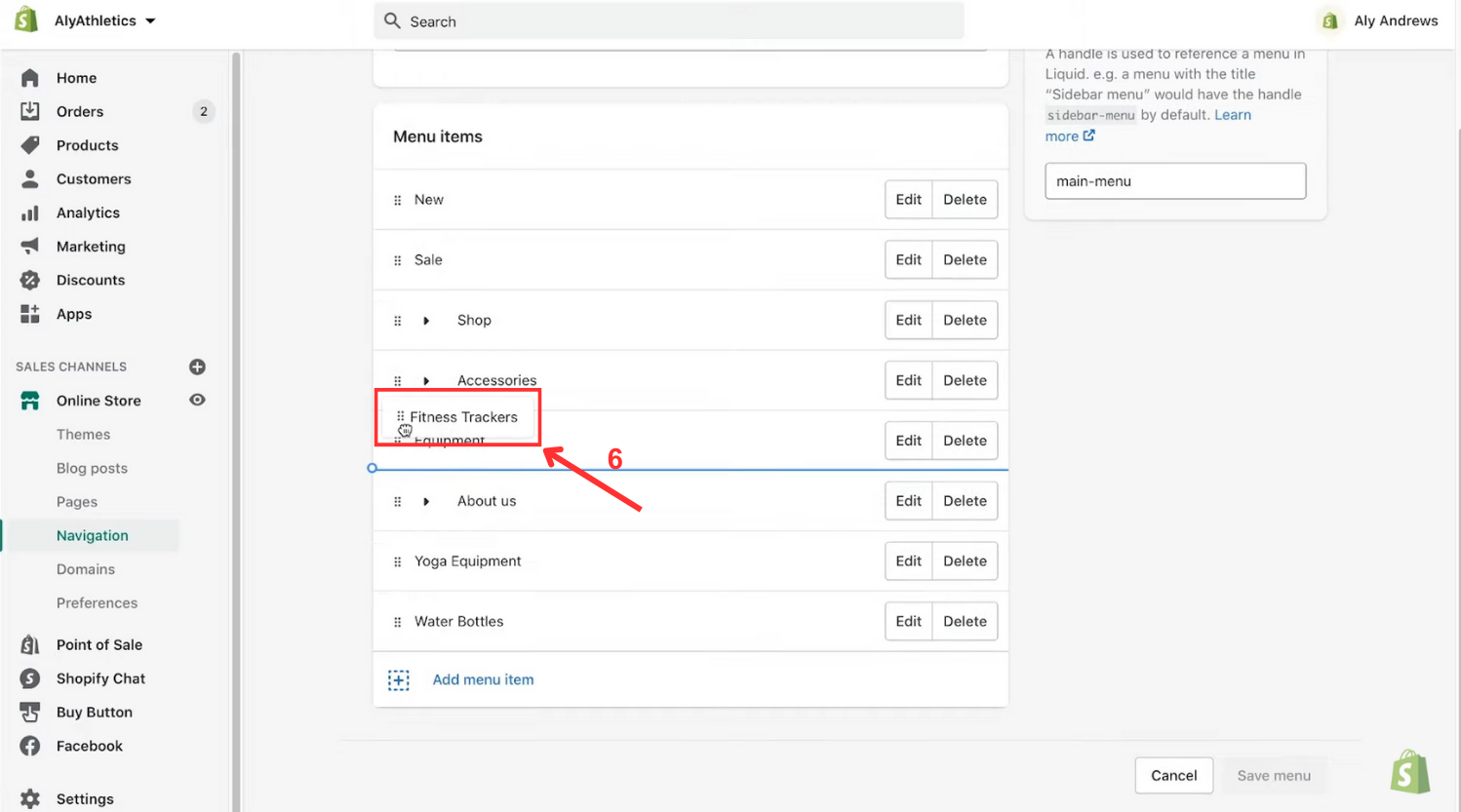Select Navigation under Online Store
This screenshot has height=812, width=1461.
[x=92, y=535]
